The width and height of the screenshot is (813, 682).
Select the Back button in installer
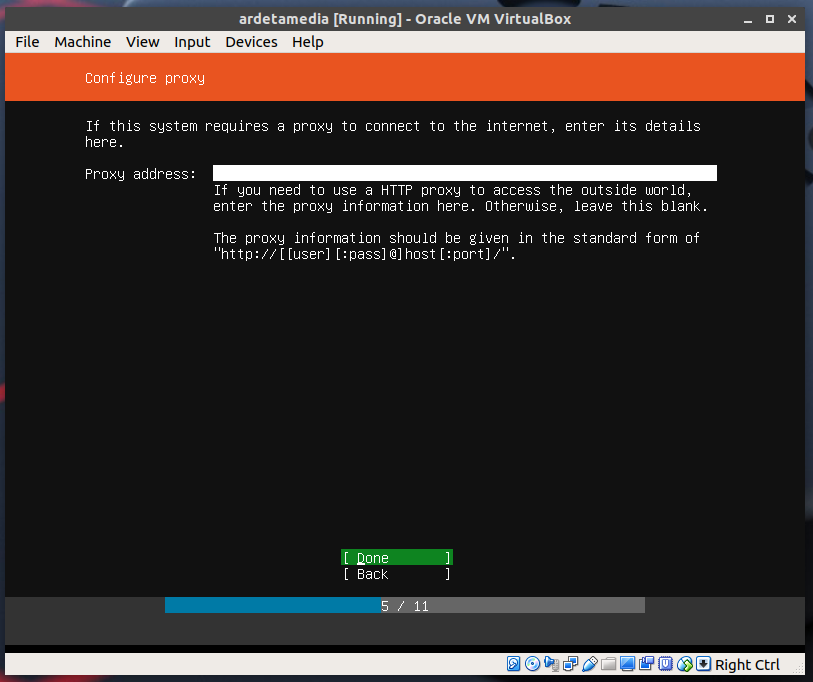(x=397, y=574)
